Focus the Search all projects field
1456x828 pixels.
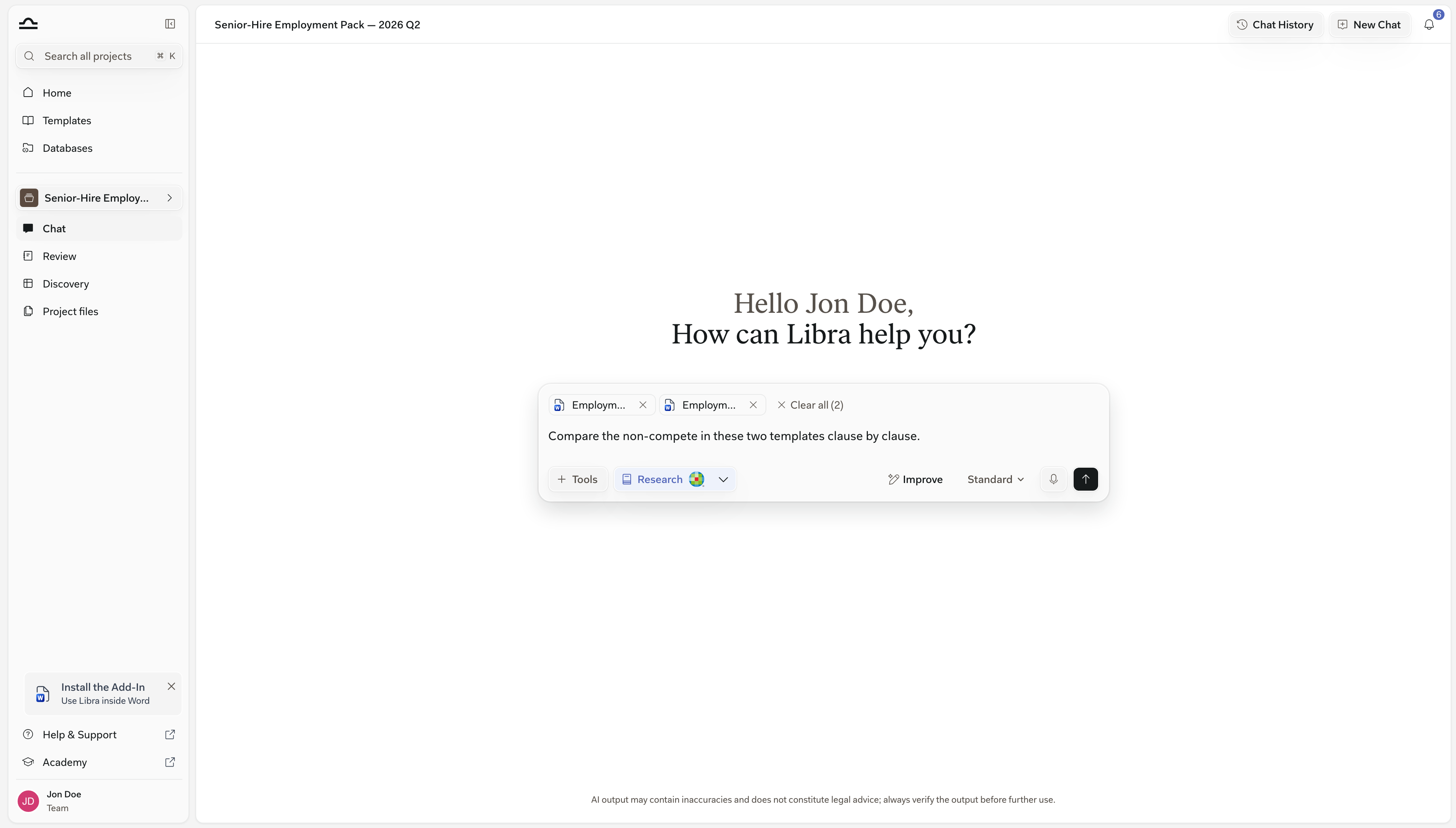[100, 56]
